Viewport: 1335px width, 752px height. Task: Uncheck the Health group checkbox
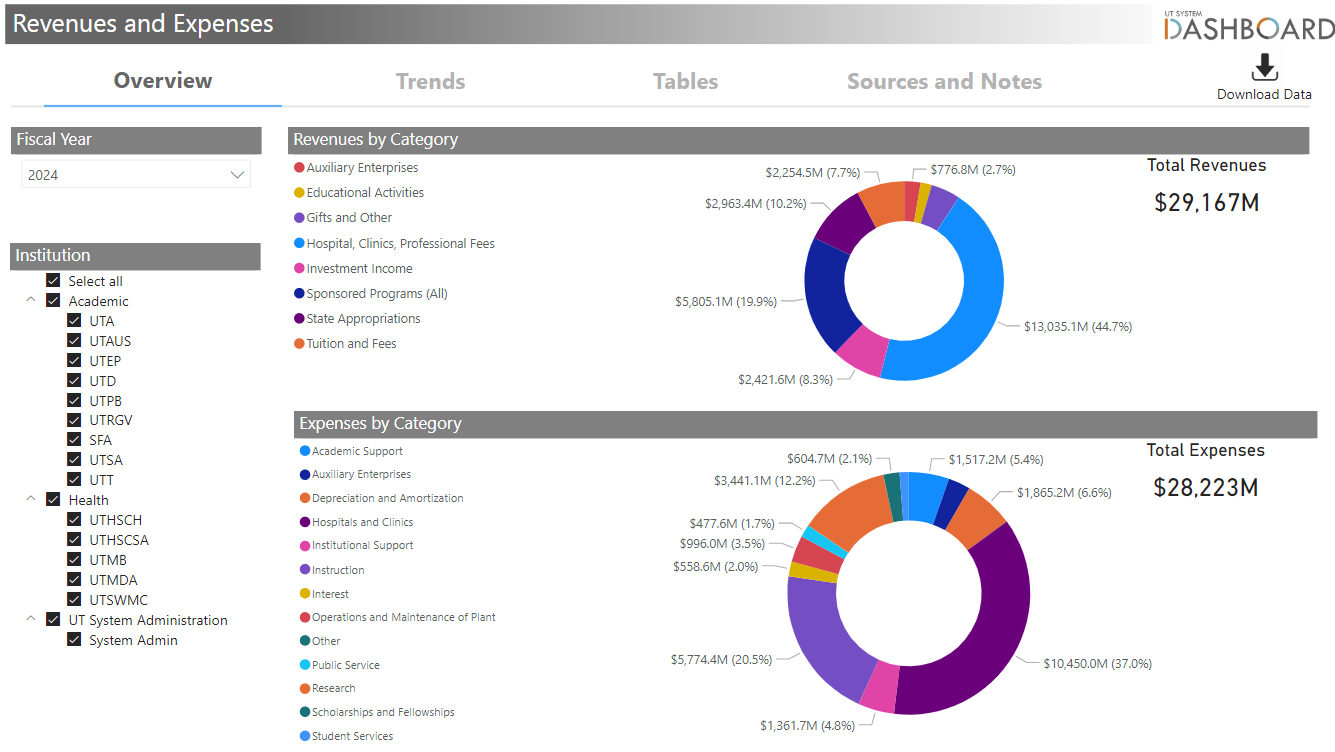[x=54, y=499]
